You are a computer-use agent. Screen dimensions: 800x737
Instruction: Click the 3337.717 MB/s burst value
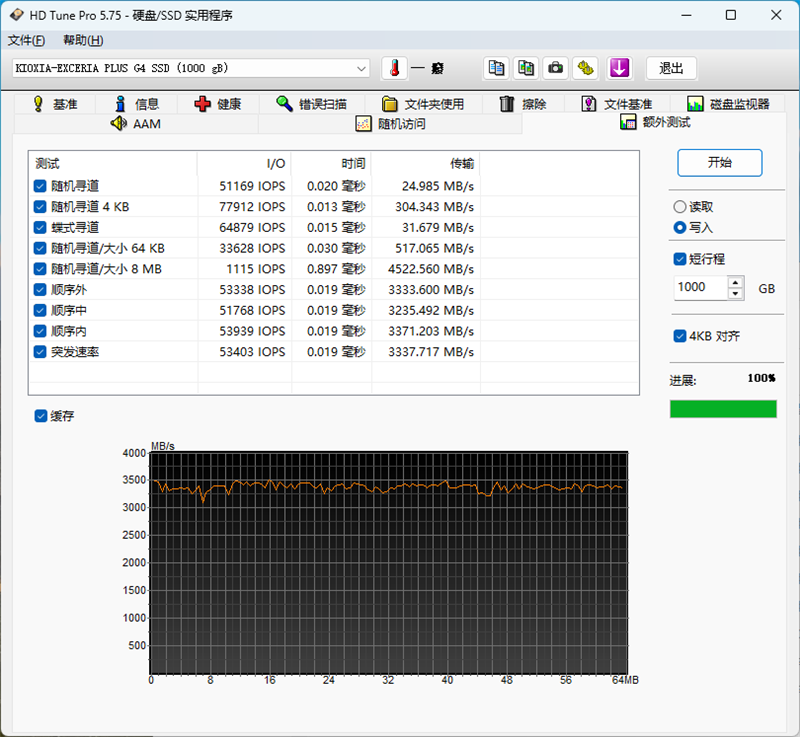pyautogui.click(x=431, y=352)
